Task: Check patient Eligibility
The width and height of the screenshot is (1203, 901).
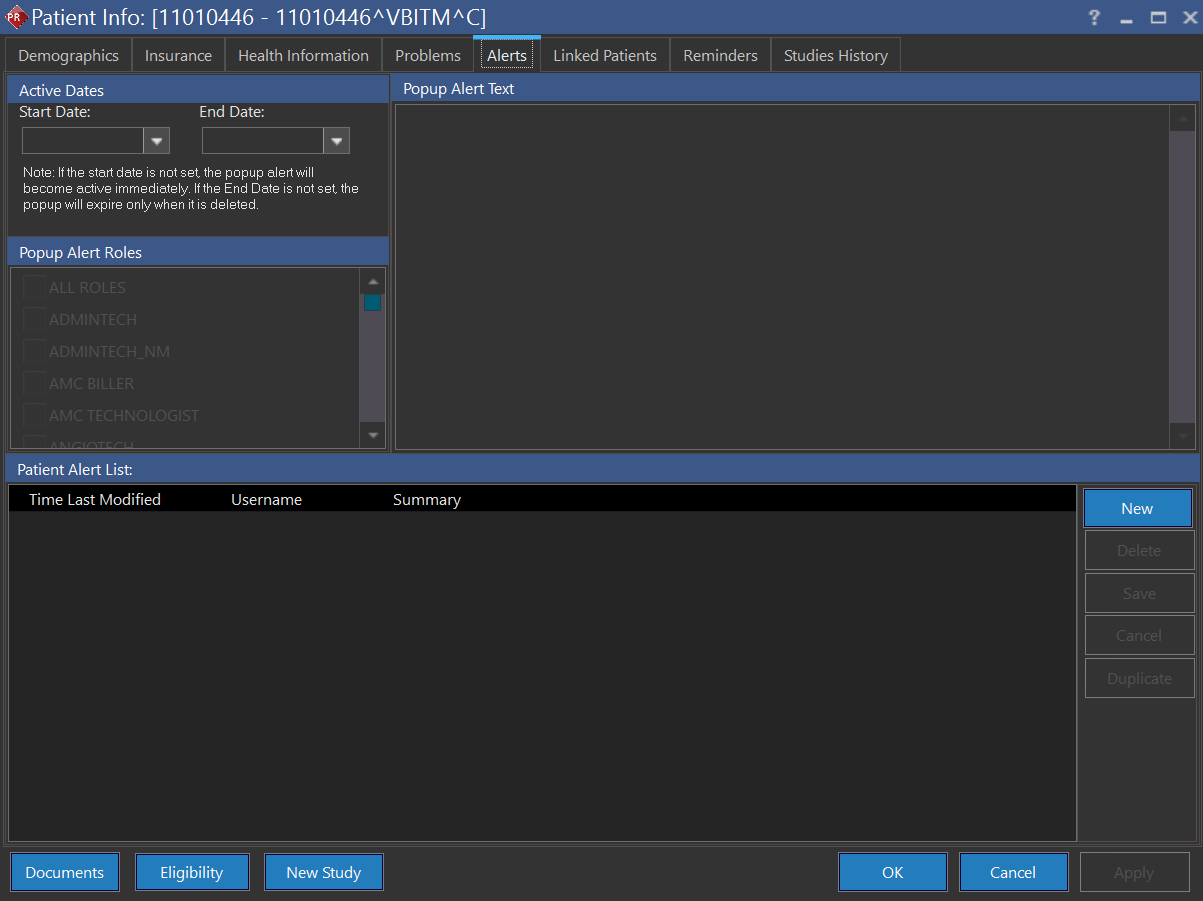Action: 192,871
